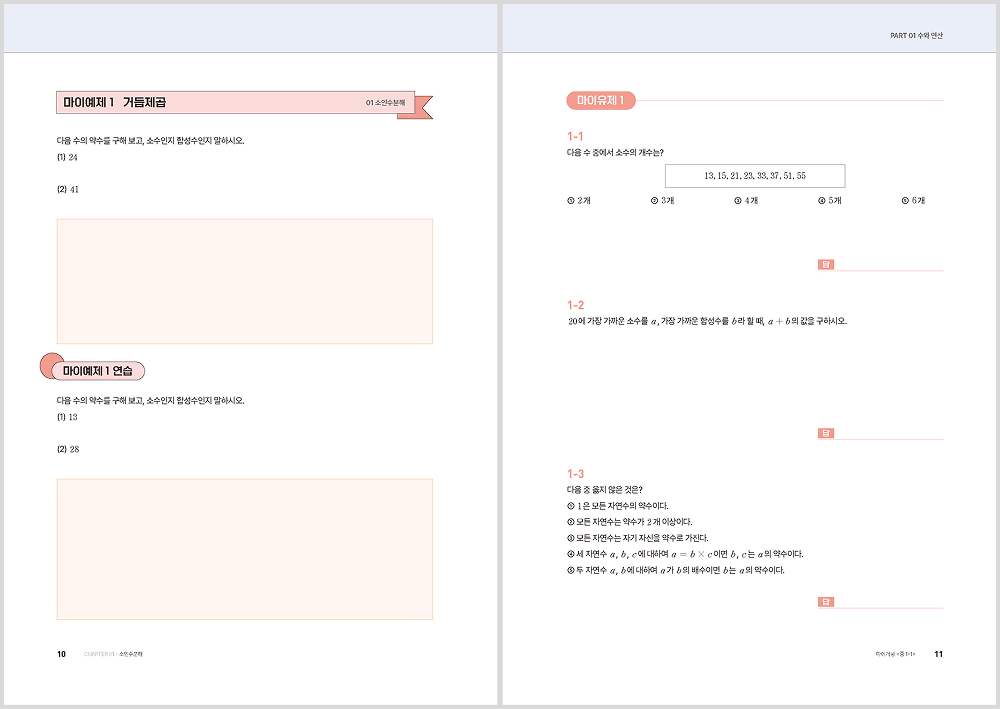Click page number 10 in the footer
1000x709 pixels.
[x=61, y=654]
